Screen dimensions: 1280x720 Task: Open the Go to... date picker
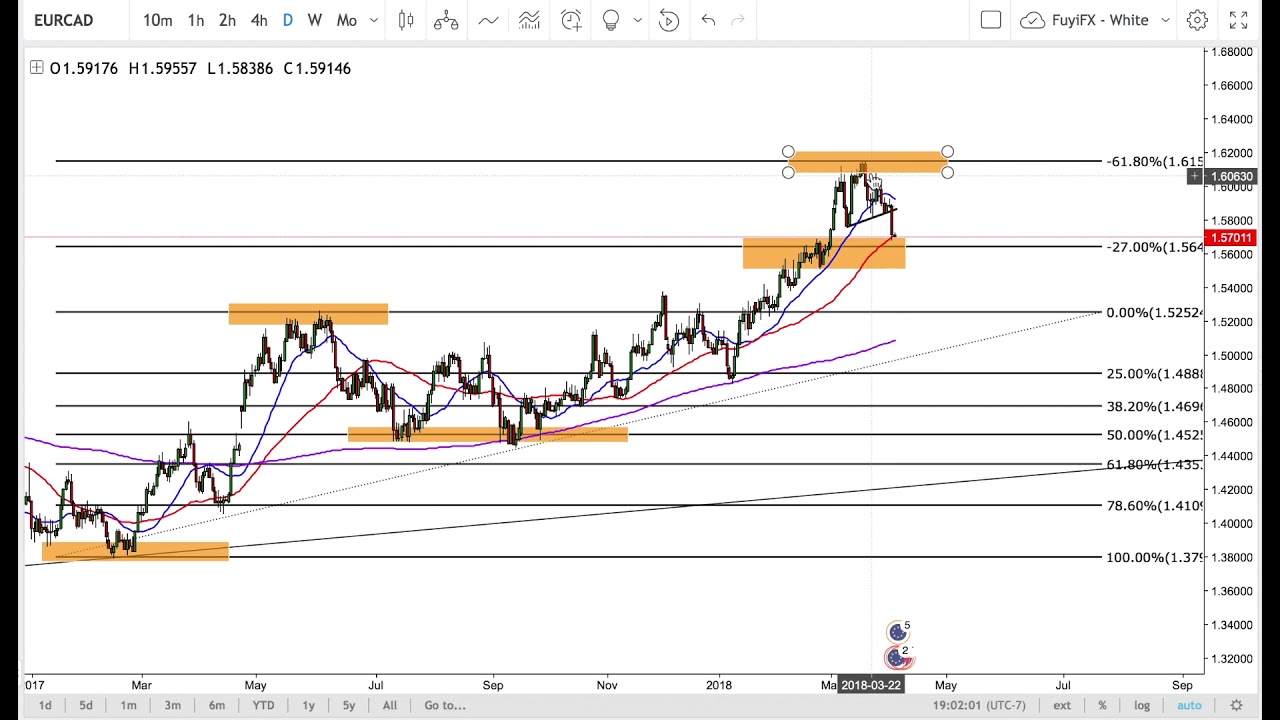pos(445,705)
